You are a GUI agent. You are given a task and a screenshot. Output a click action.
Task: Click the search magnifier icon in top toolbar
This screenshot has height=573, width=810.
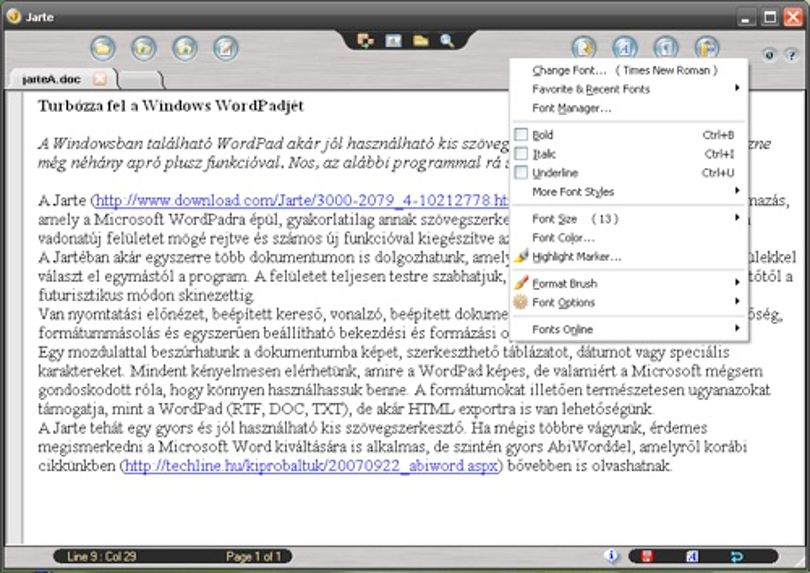pos(447,40)
